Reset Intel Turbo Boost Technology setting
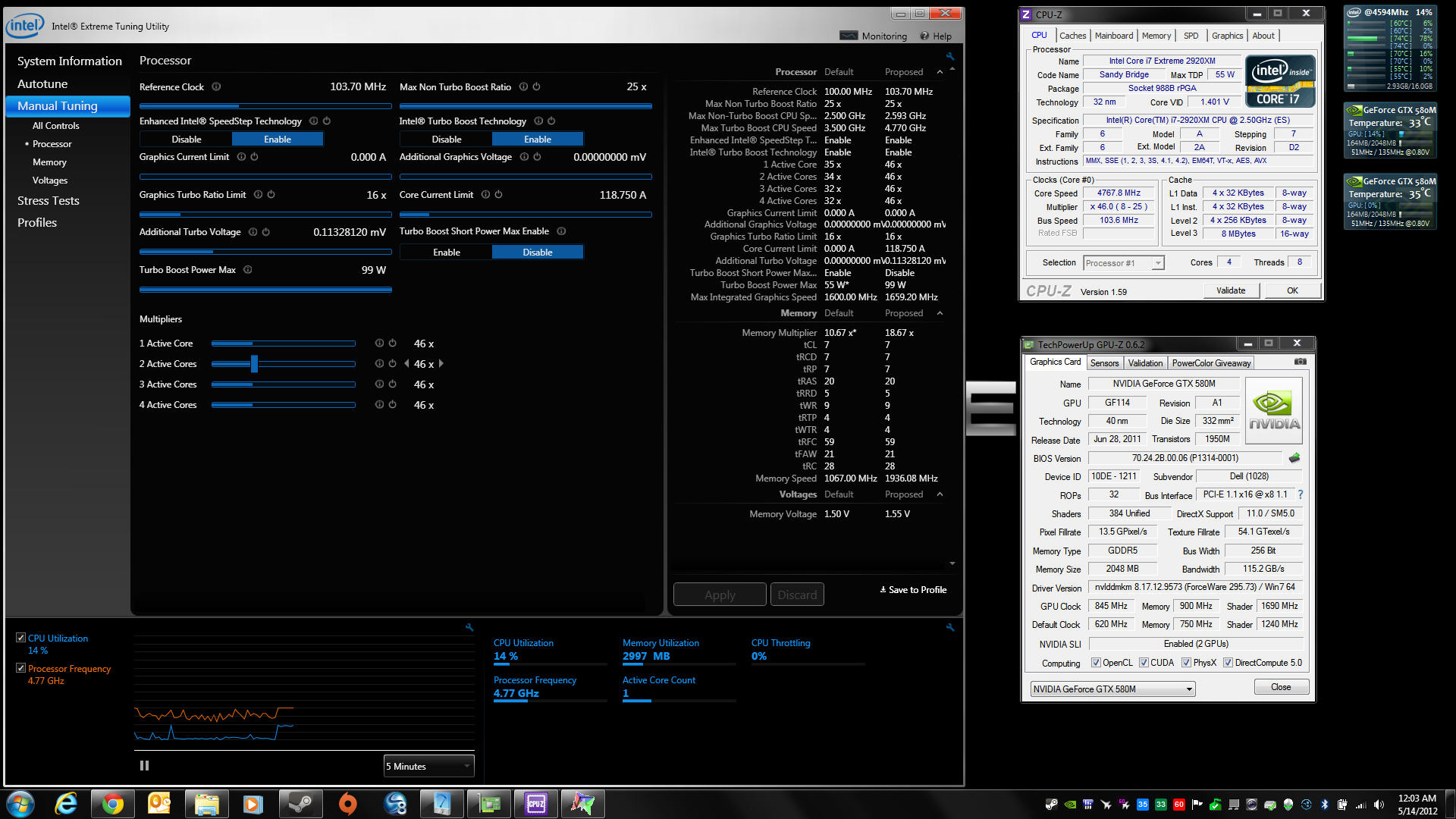This screenshot has height=819, width=1456. pyautogui.click(x=551, y=121)
